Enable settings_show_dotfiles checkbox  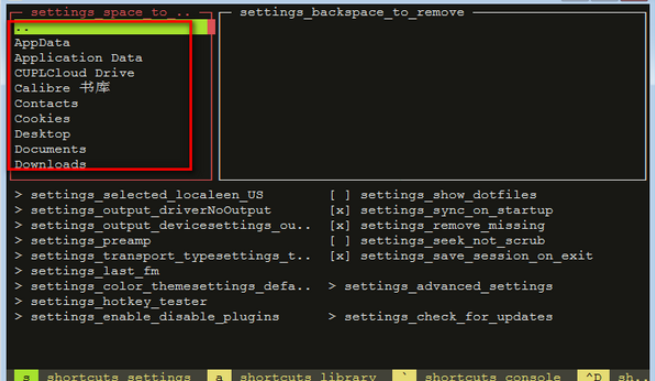click(340, 195)
